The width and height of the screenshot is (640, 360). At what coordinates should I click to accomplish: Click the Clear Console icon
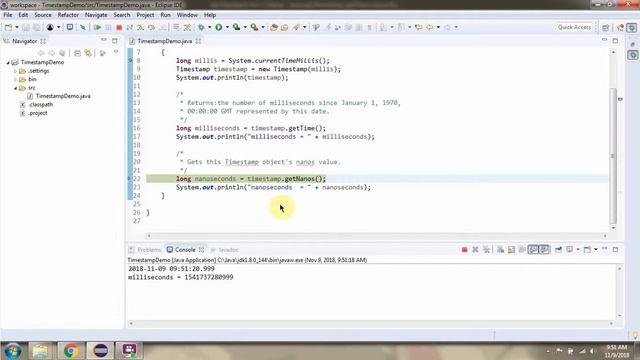click(x=500, y=250)
